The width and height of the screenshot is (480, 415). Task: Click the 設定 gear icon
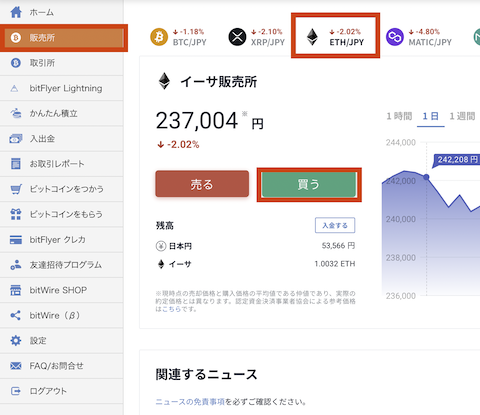coord(16,341)
